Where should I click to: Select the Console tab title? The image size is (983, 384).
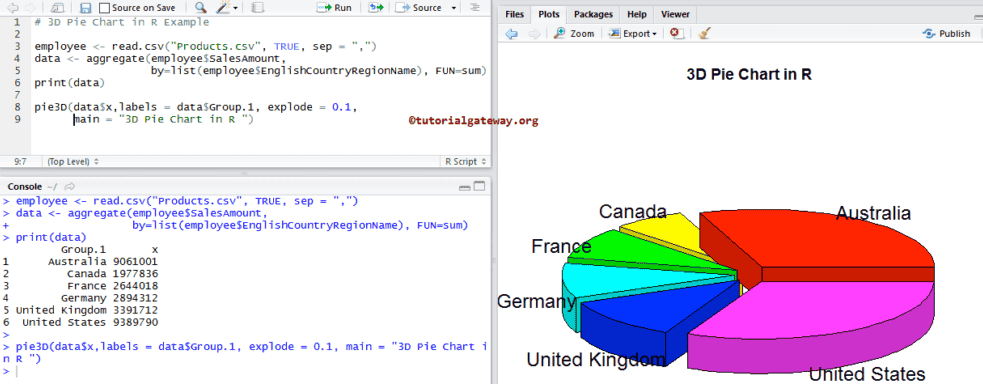pos(24,187)
